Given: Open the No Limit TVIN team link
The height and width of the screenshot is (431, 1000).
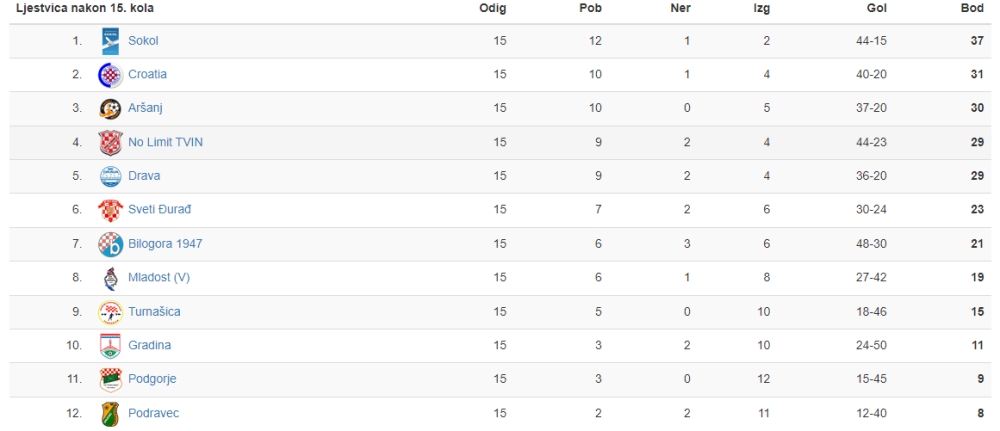Looking at the screenshot, I should [165, 142].
